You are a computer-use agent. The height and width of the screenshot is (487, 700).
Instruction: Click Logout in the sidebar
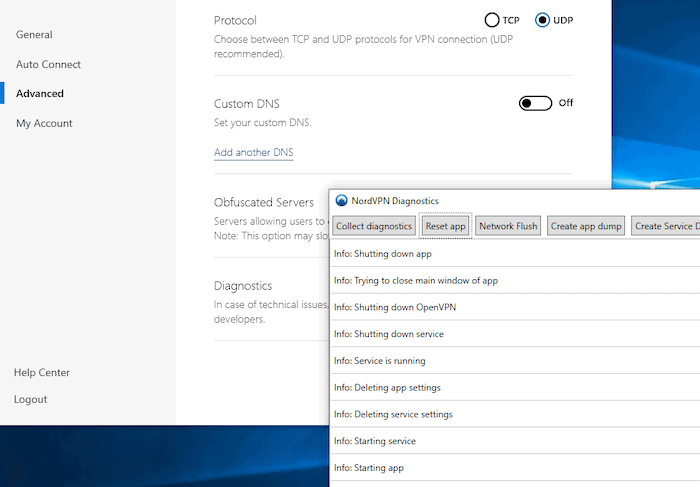30,399
